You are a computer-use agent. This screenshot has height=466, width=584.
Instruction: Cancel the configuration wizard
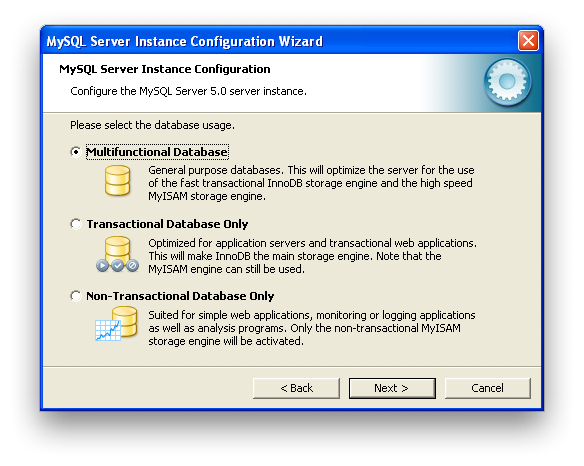point(488,388)
